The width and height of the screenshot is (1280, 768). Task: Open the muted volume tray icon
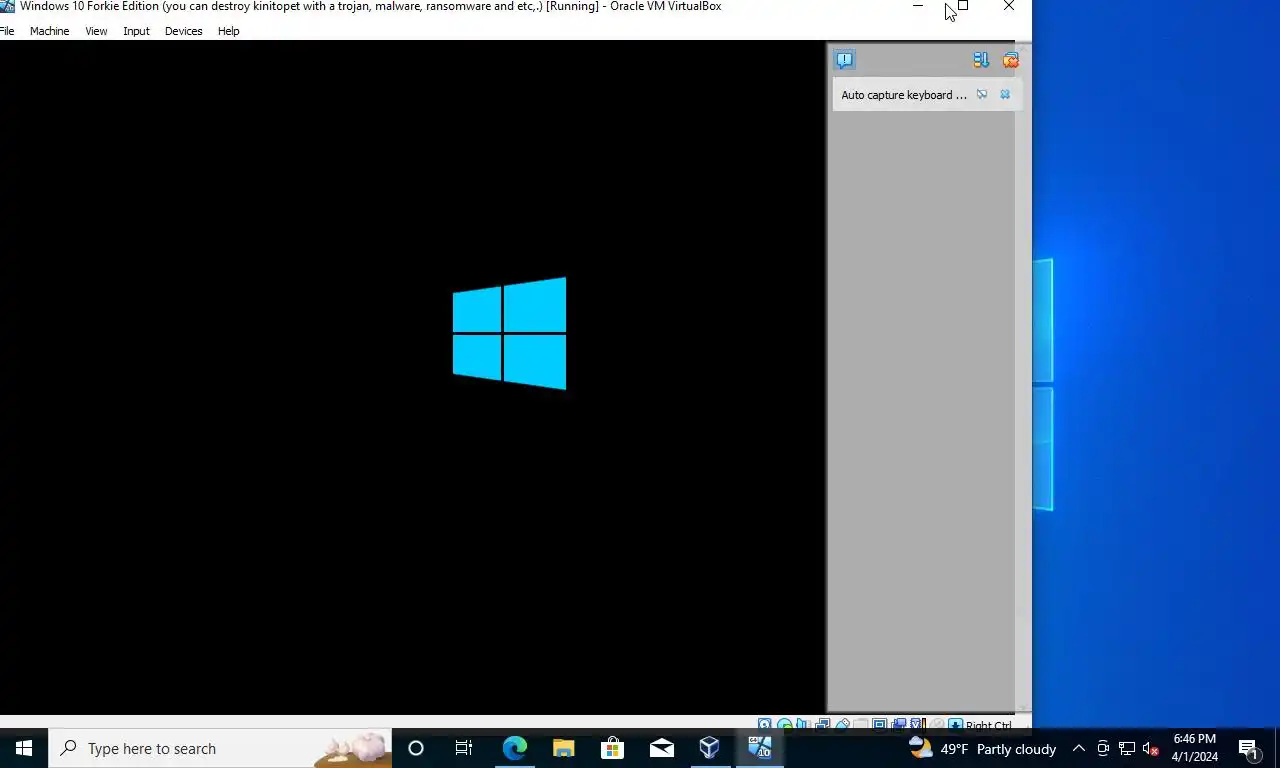[x=1151, y=748]
